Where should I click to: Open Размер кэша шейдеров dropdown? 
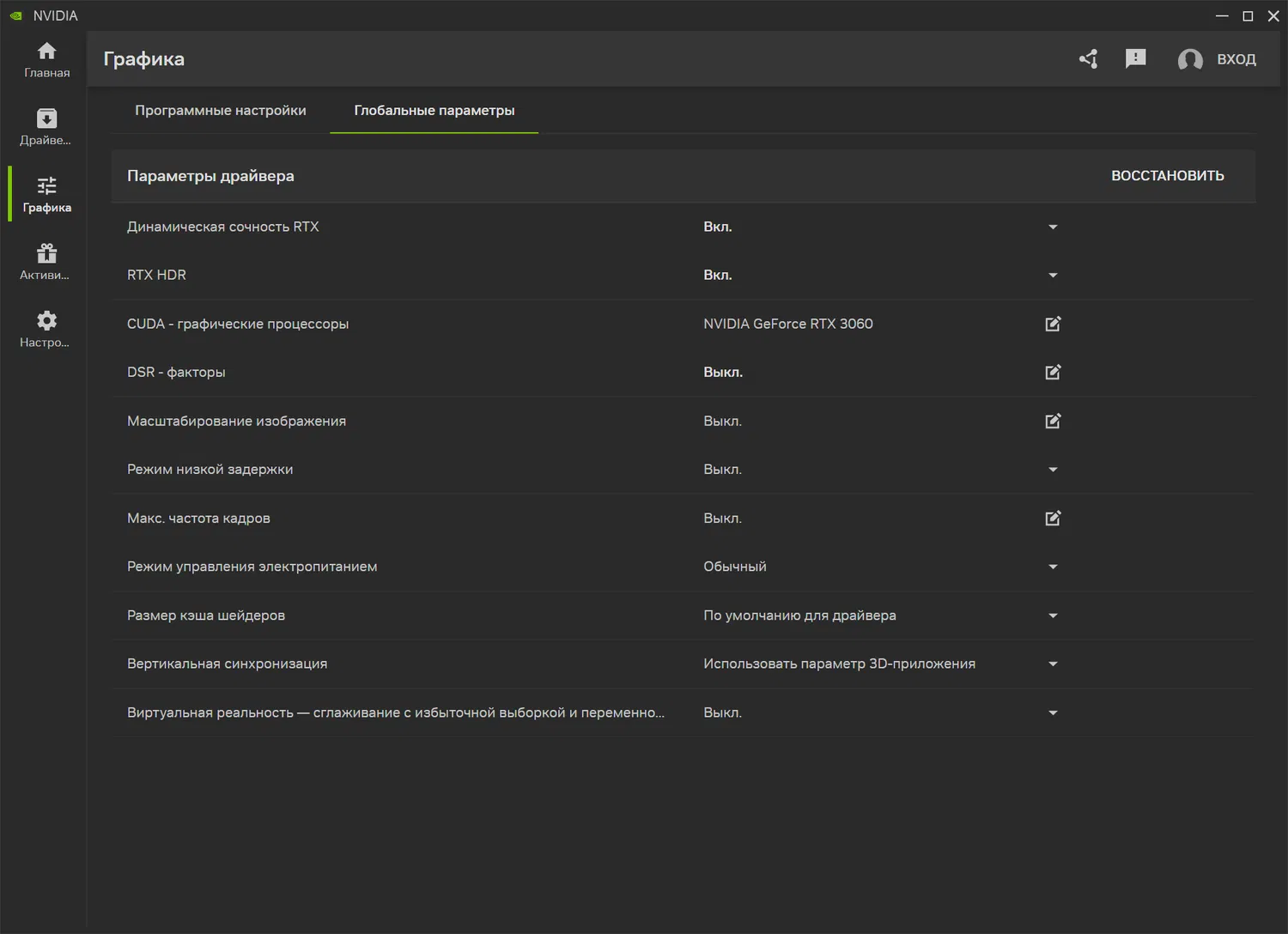[x=1053, y=616]
